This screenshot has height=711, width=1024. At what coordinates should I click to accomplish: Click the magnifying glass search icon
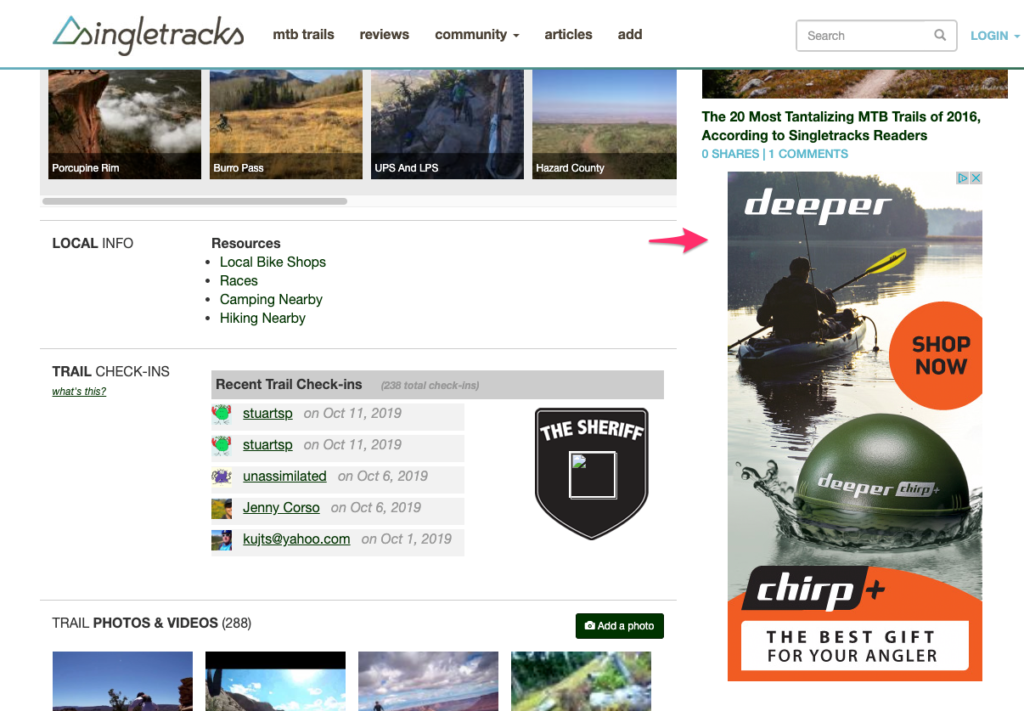[x=939, y=35]
